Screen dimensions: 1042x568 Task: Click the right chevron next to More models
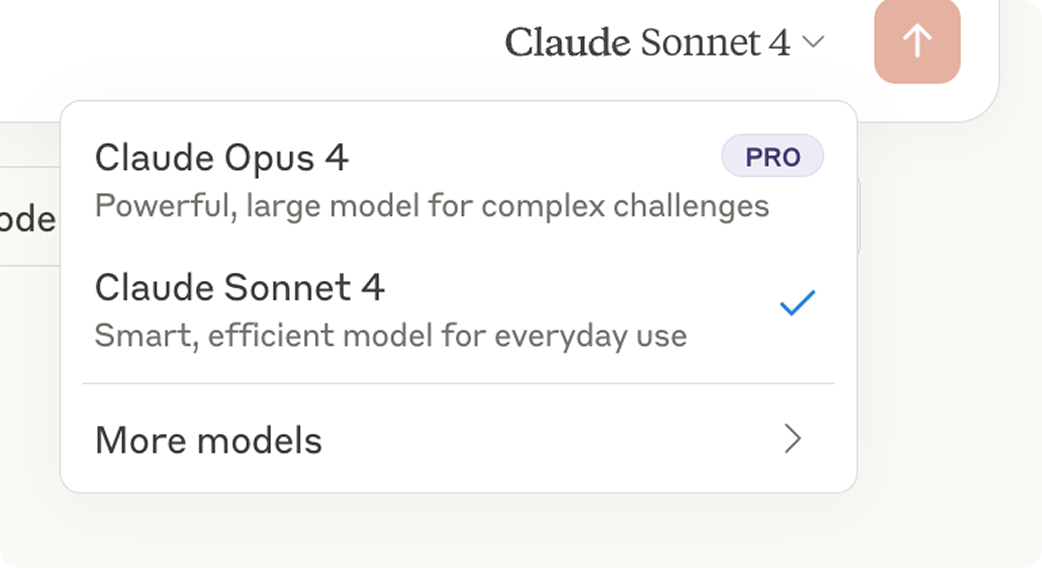coord(792,439)
